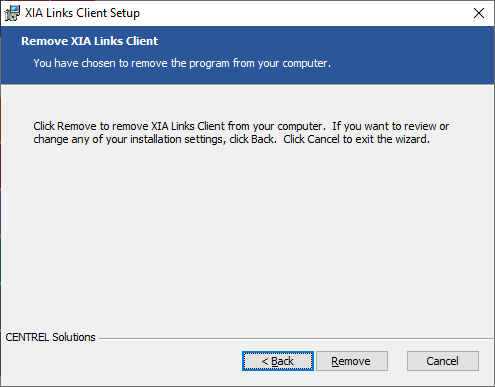Click 'XIA Links Client' name in body text
This screenshot has width=495, height=387.
click(x=188, y=126)
